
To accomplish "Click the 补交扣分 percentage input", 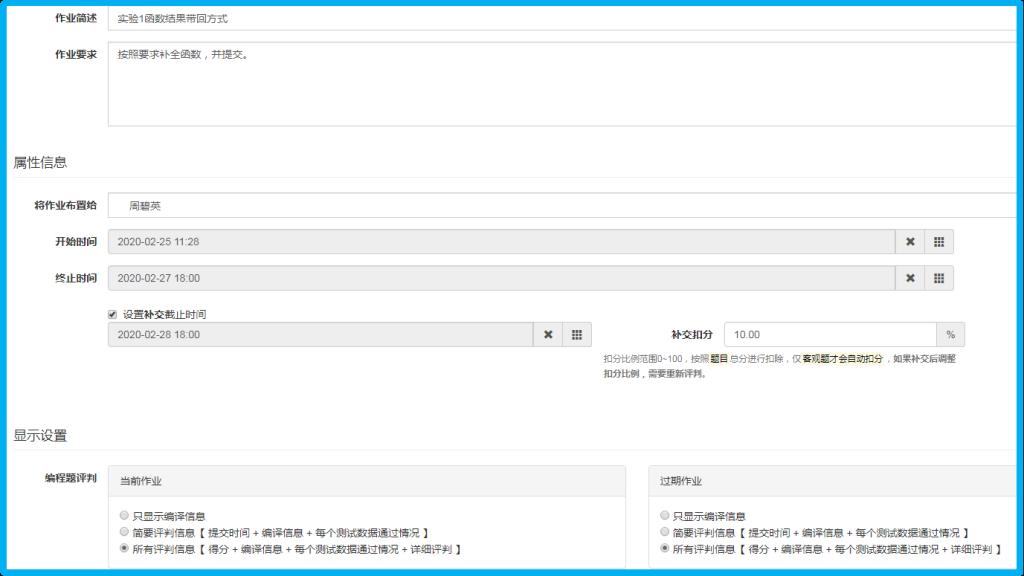I will pyautogui.click(x=829, y=334).
